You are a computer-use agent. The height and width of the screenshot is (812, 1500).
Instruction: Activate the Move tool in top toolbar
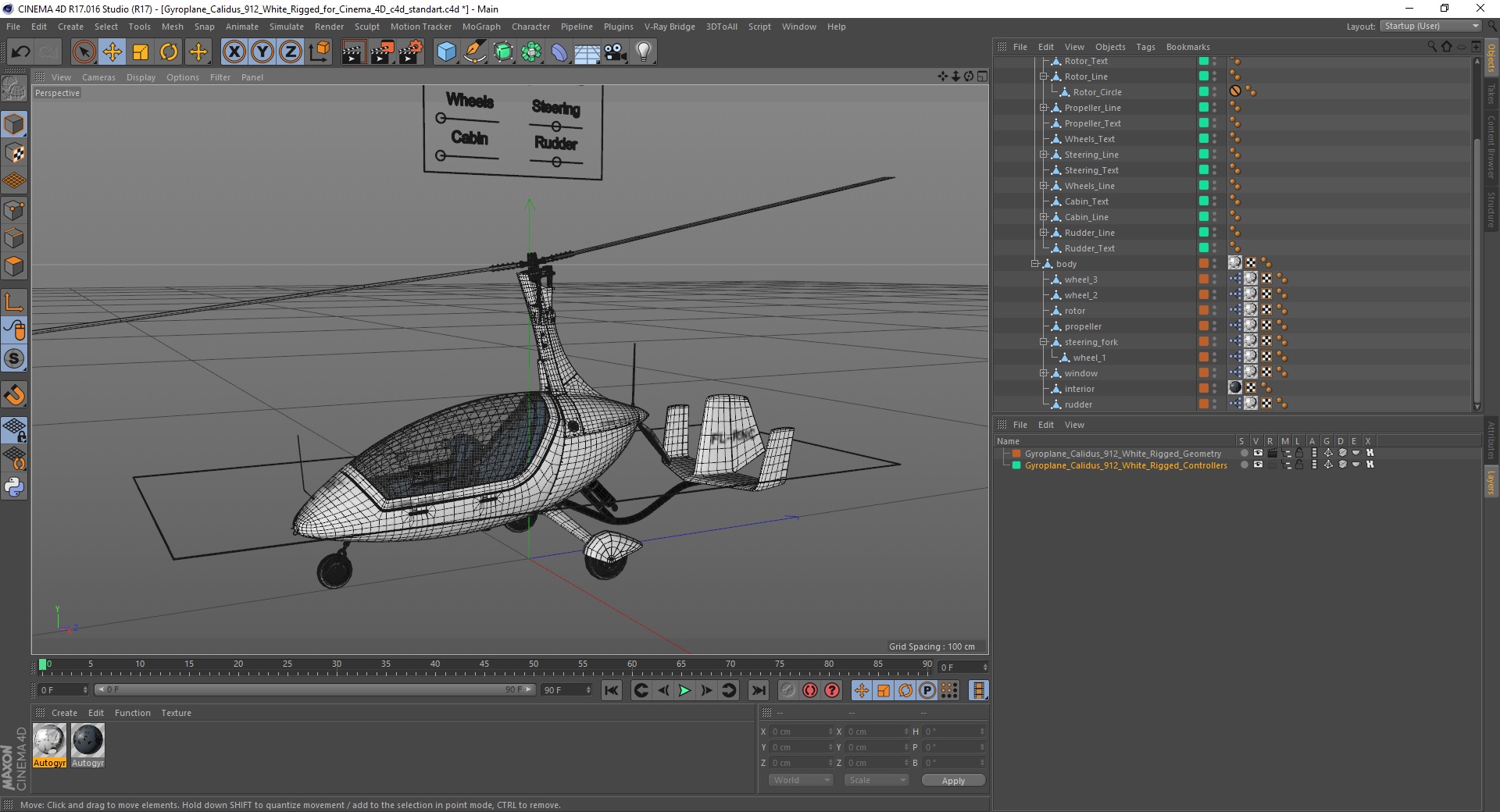tap(112, 52)
